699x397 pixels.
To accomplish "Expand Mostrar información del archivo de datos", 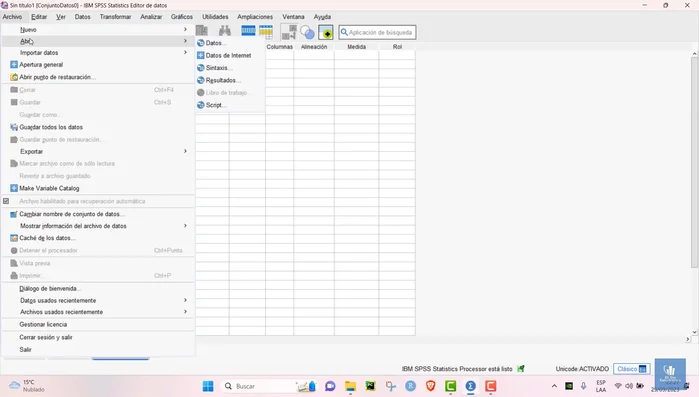I will pyautogui.click(x=185, y=226).
